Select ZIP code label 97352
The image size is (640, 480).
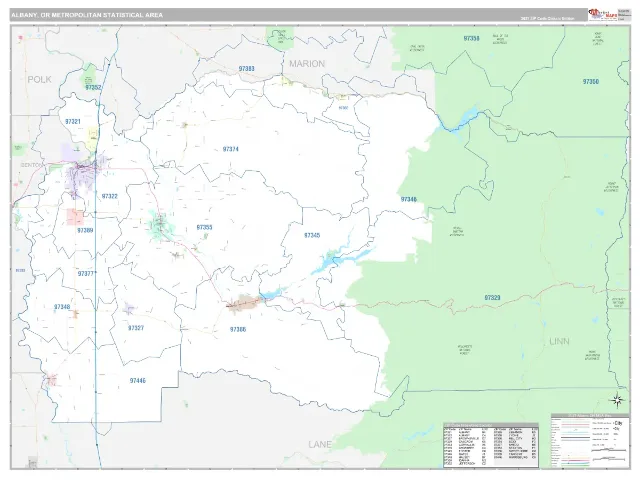[93, 87]
